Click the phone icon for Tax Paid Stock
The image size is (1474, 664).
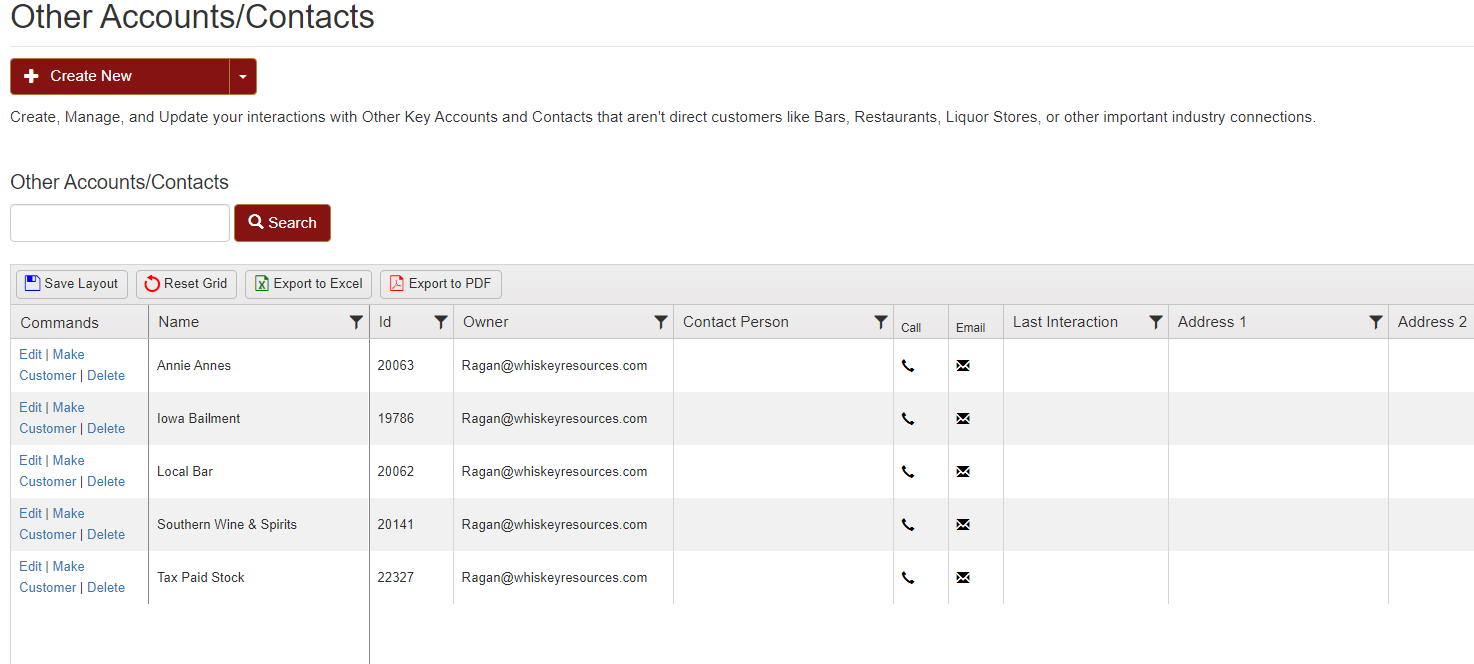[x=908, y=578]
